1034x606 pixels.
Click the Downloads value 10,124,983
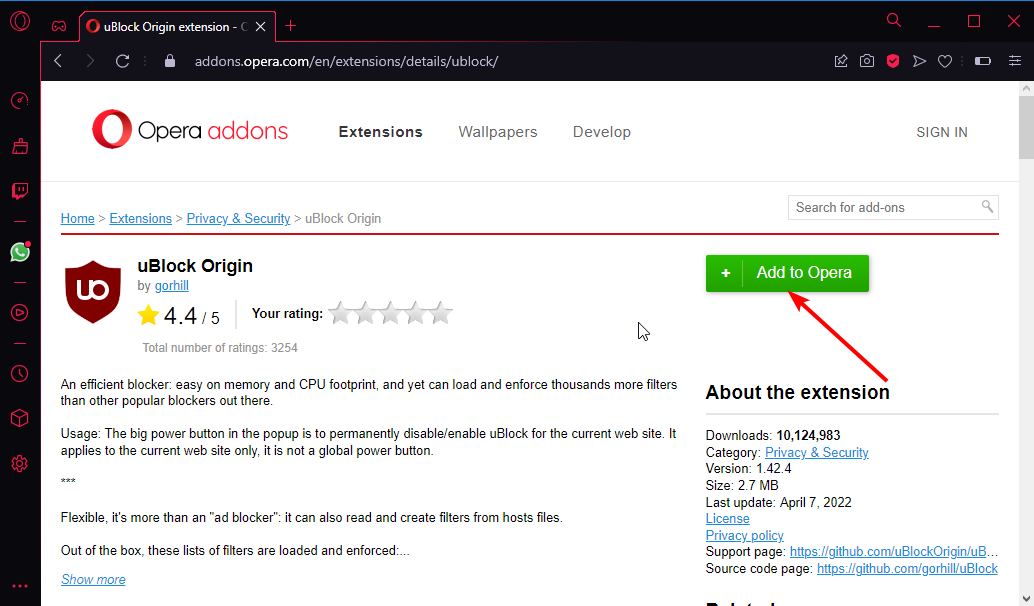[x=808, y=435]
